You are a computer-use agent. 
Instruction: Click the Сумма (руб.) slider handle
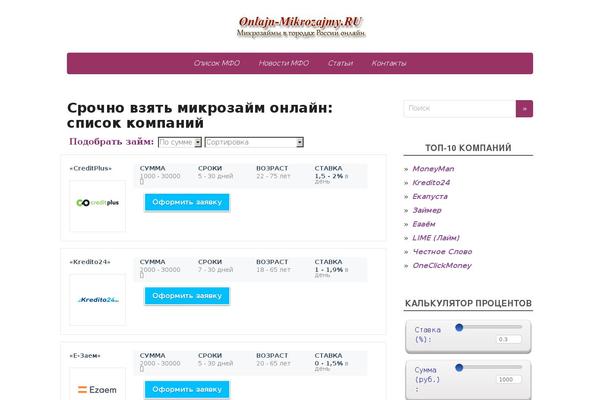pyautogui.click(x=459, y=367)
